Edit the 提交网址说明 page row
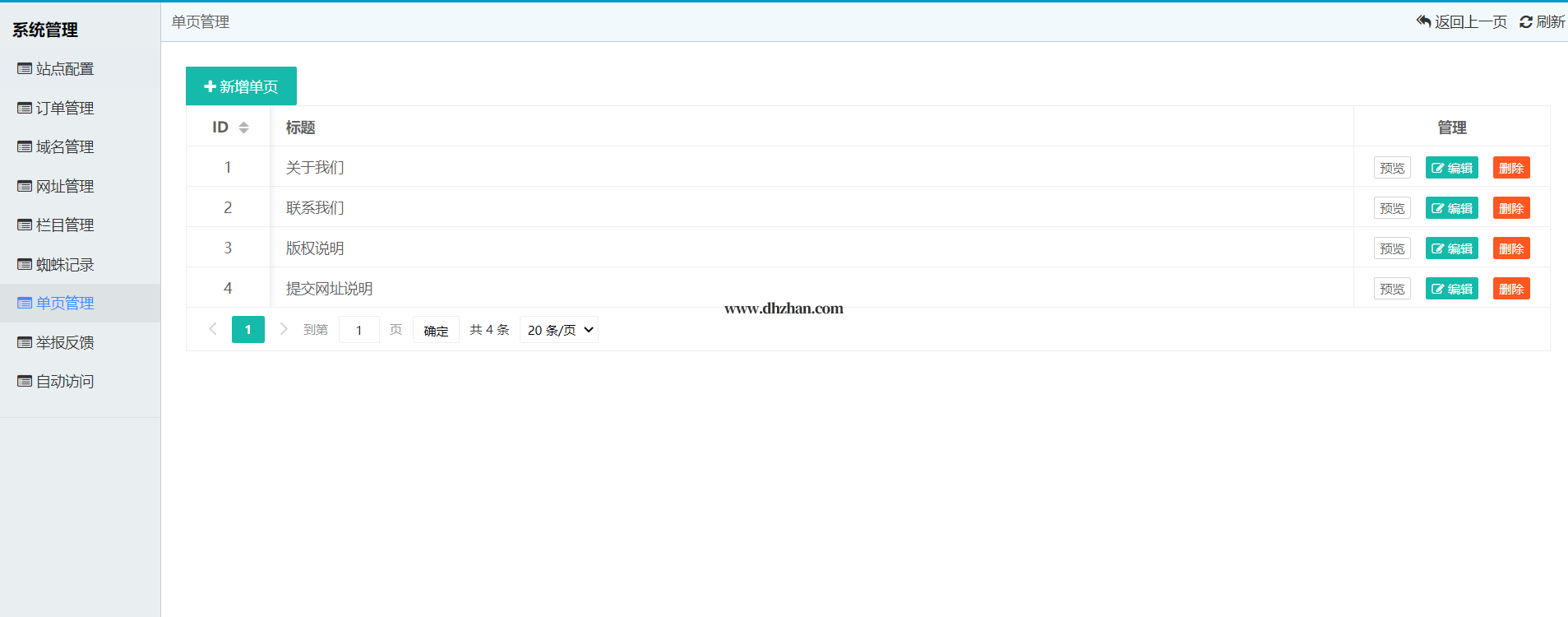 [x=1451, y=289]
